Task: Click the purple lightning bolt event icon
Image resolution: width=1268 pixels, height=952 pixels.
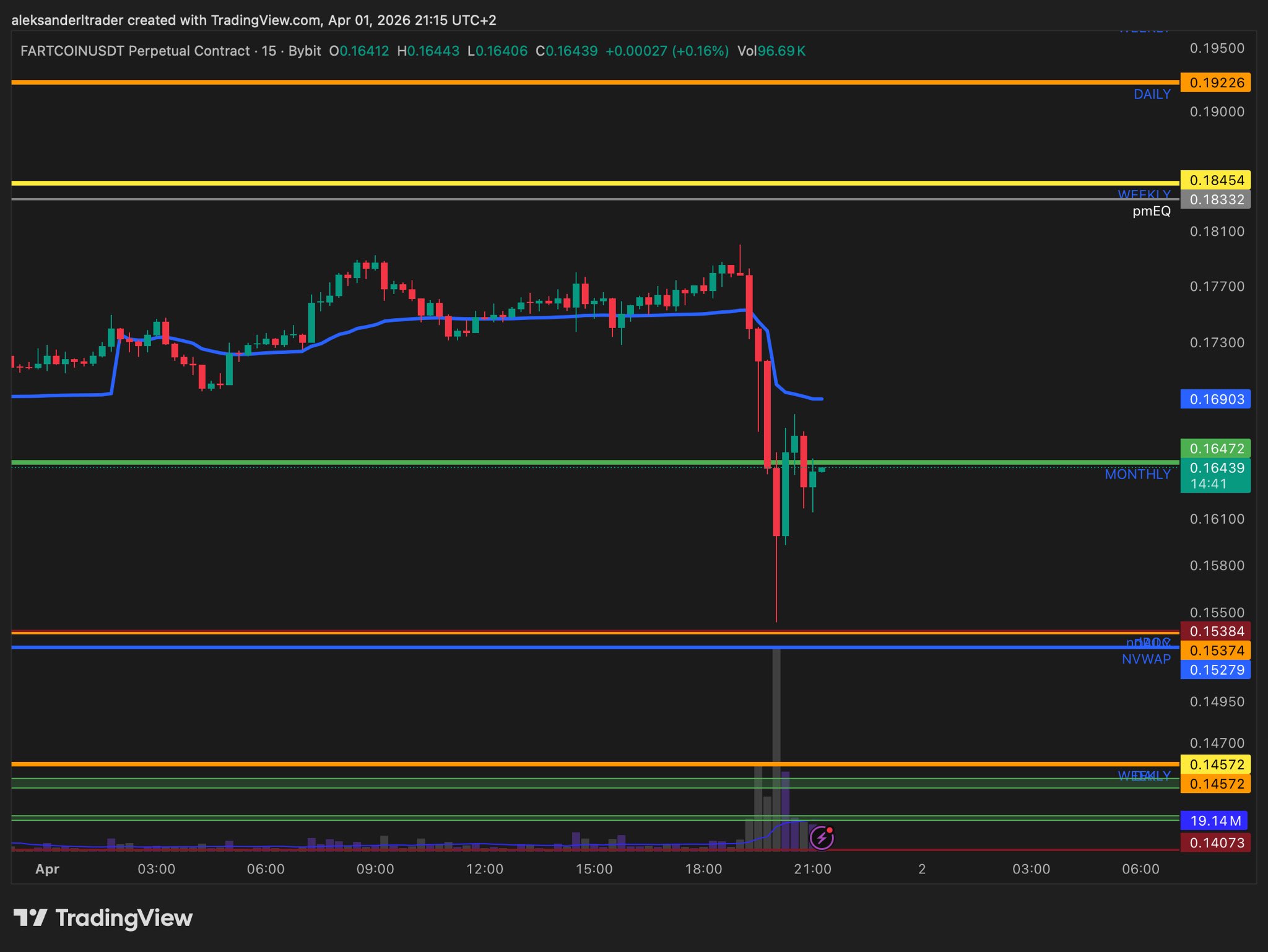Action: (822, 838)
